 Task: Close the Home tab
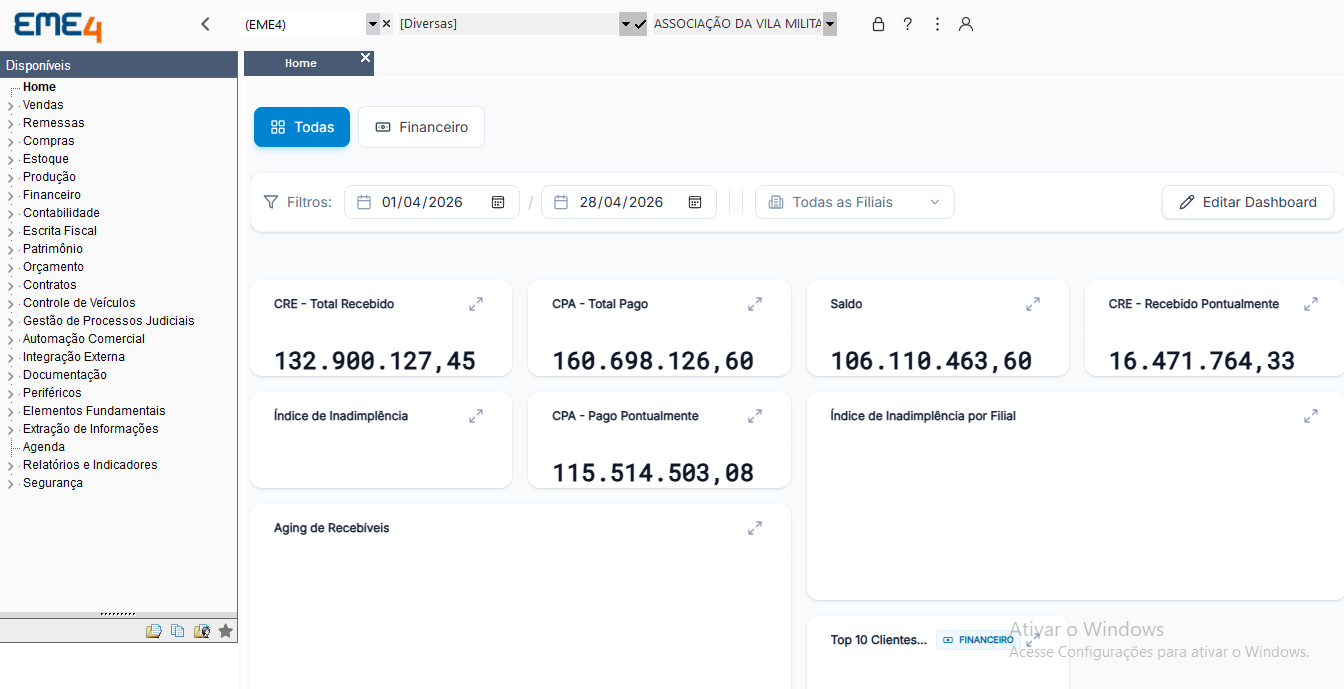click(366, 58)
